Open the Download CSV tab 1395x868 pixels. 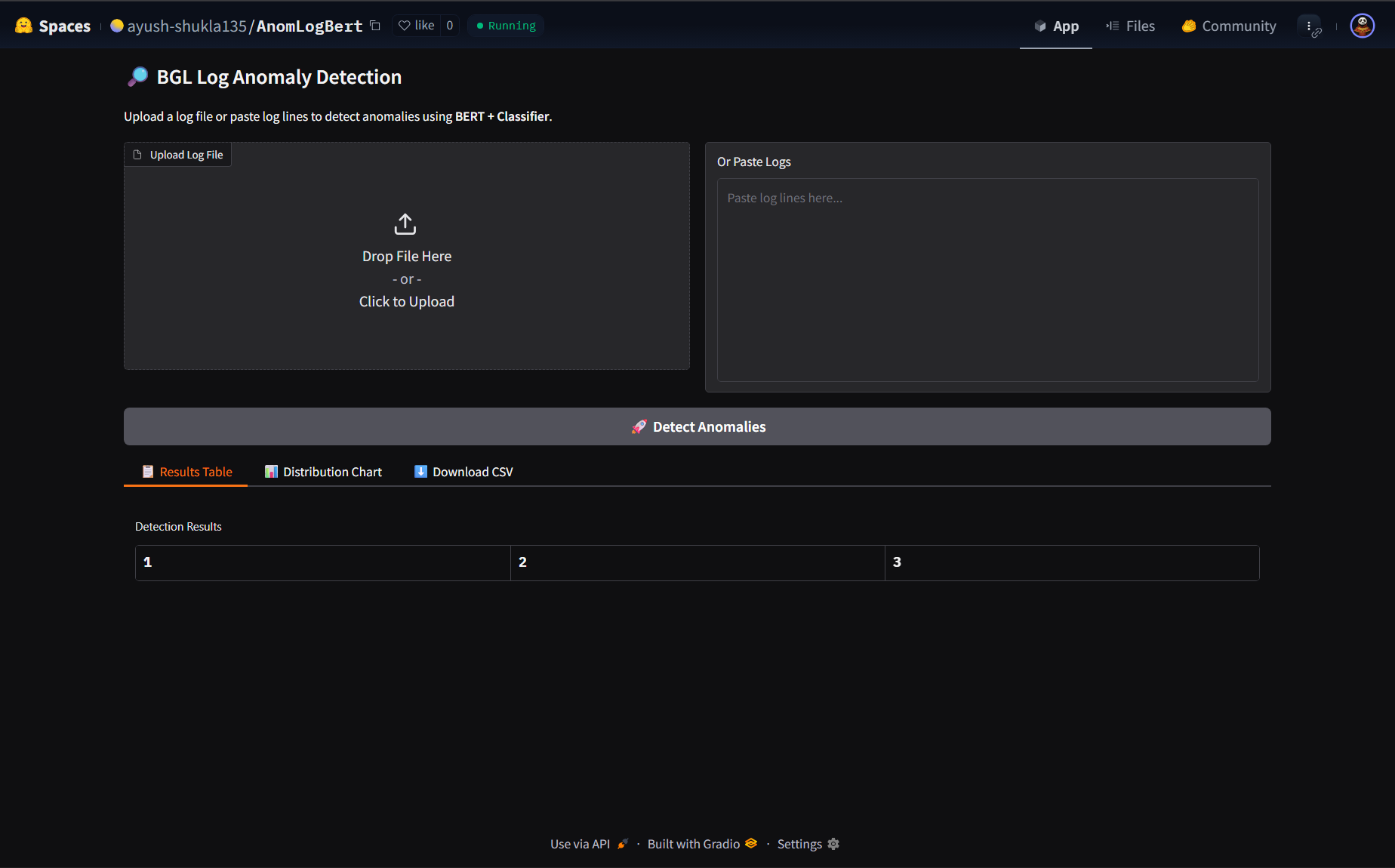463,472
